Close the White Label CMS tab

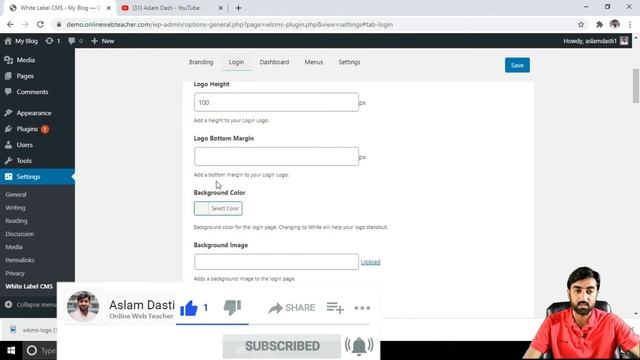pyautogui.click(x=109, y=8)
